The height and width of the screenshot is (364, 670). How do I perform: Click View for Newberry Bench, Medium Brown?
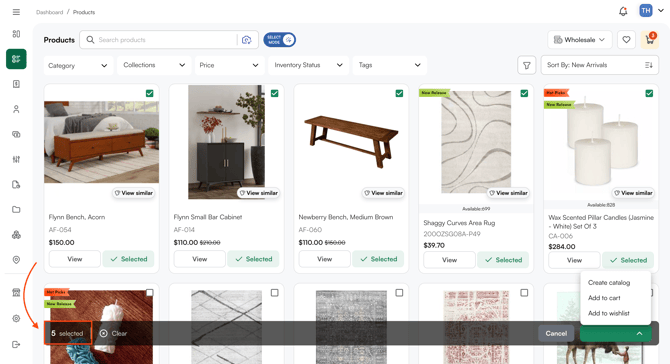click(x=324, y=259)
